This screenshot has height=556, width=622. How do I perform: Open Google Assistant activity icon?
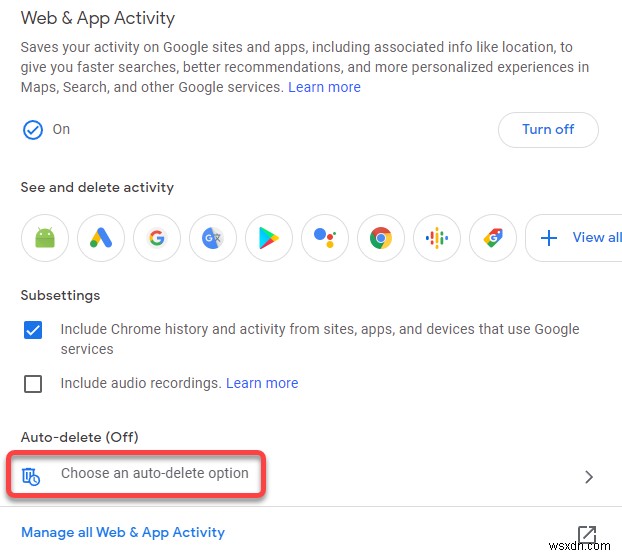325,238
